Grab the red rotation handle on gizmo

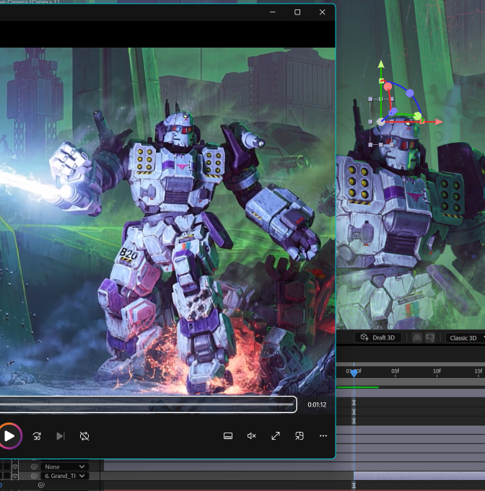(388, 87)
